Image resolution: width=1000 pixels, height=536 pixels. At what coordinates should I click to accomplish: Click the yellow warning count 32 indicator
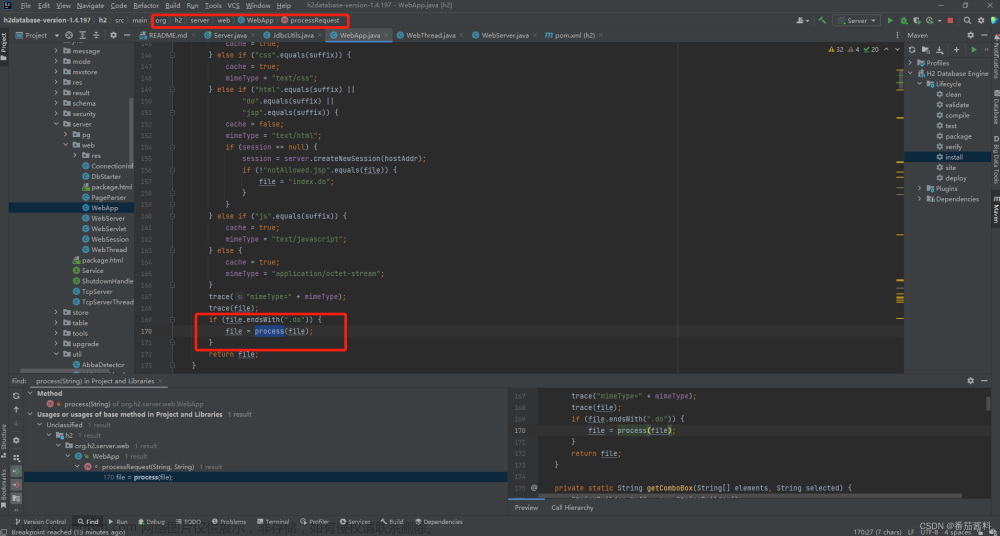coord(835,49)
